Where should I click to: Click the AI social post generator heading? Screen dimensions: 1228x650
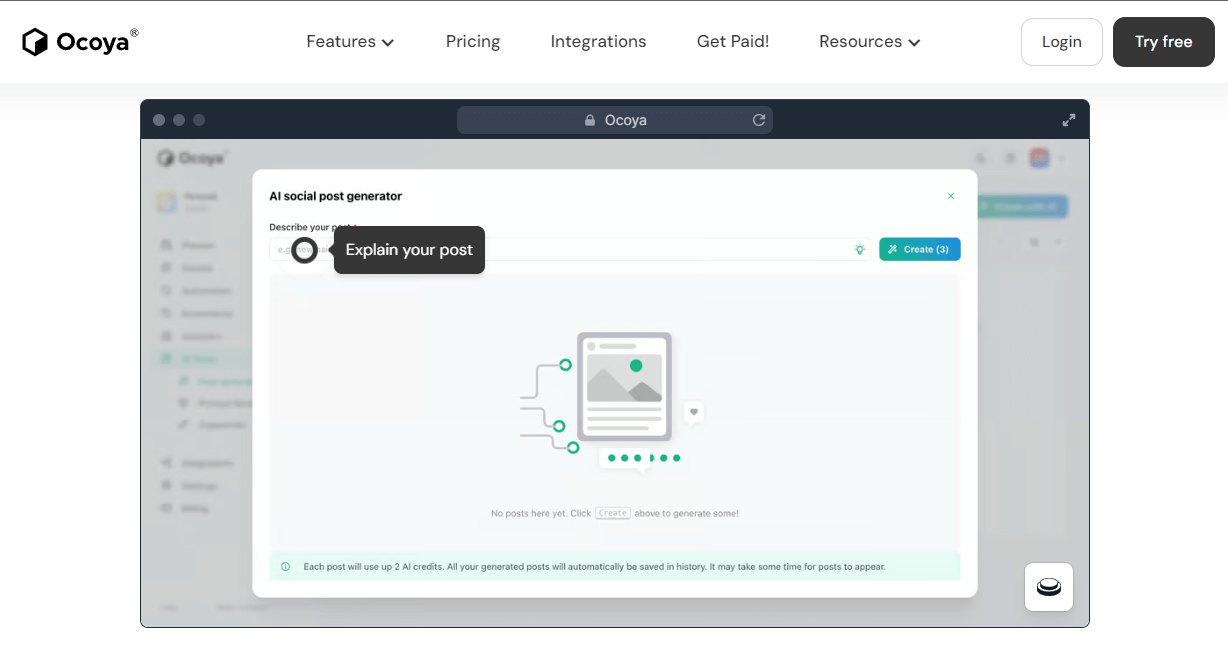coord(336,196)
